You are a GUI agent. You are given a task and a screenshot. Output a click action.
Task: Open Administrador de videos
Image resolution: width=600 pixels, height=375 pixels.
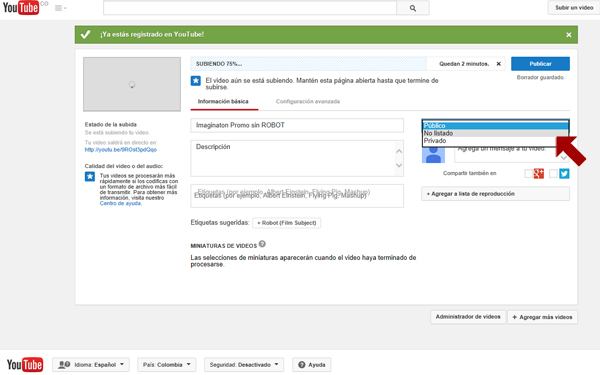coord(468,317)
